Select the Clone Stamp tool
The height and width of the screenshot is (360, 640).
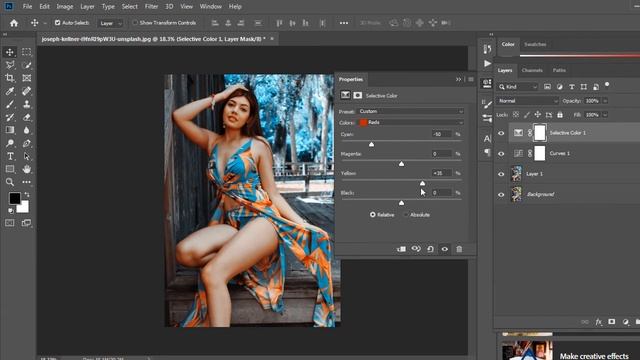click(27, 104)
